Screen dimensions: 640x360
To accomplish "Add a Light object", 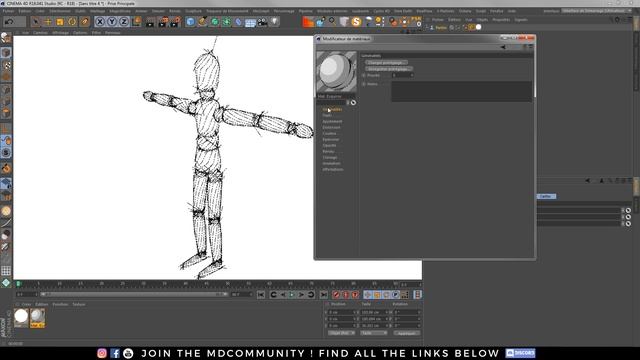I will (x=275, y=21).
